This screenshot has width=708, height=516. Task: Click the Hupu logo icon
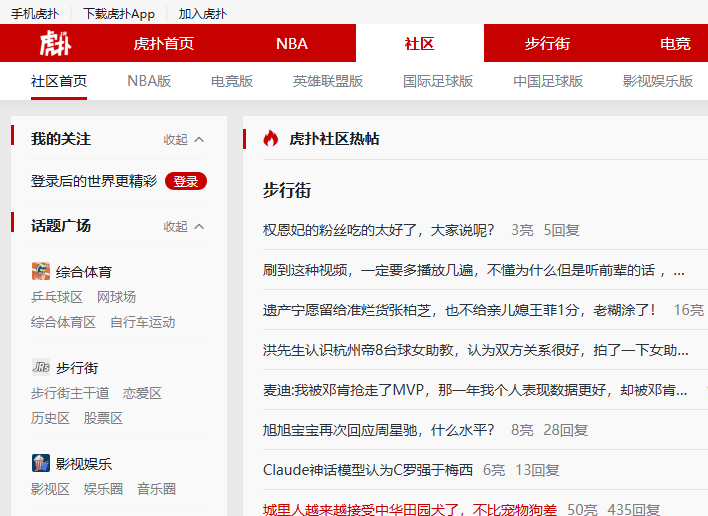pyautogui.click(x=55, y=43)
